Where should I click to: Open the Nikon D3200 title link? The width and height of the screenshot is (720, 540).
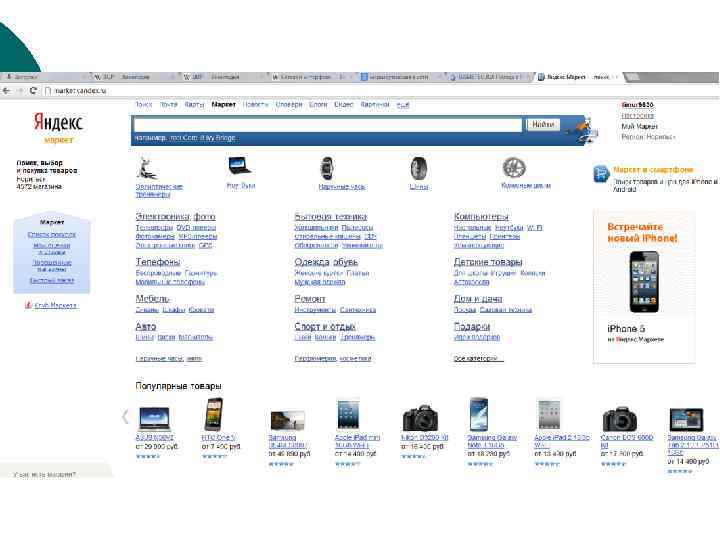[x=424, y=438]
